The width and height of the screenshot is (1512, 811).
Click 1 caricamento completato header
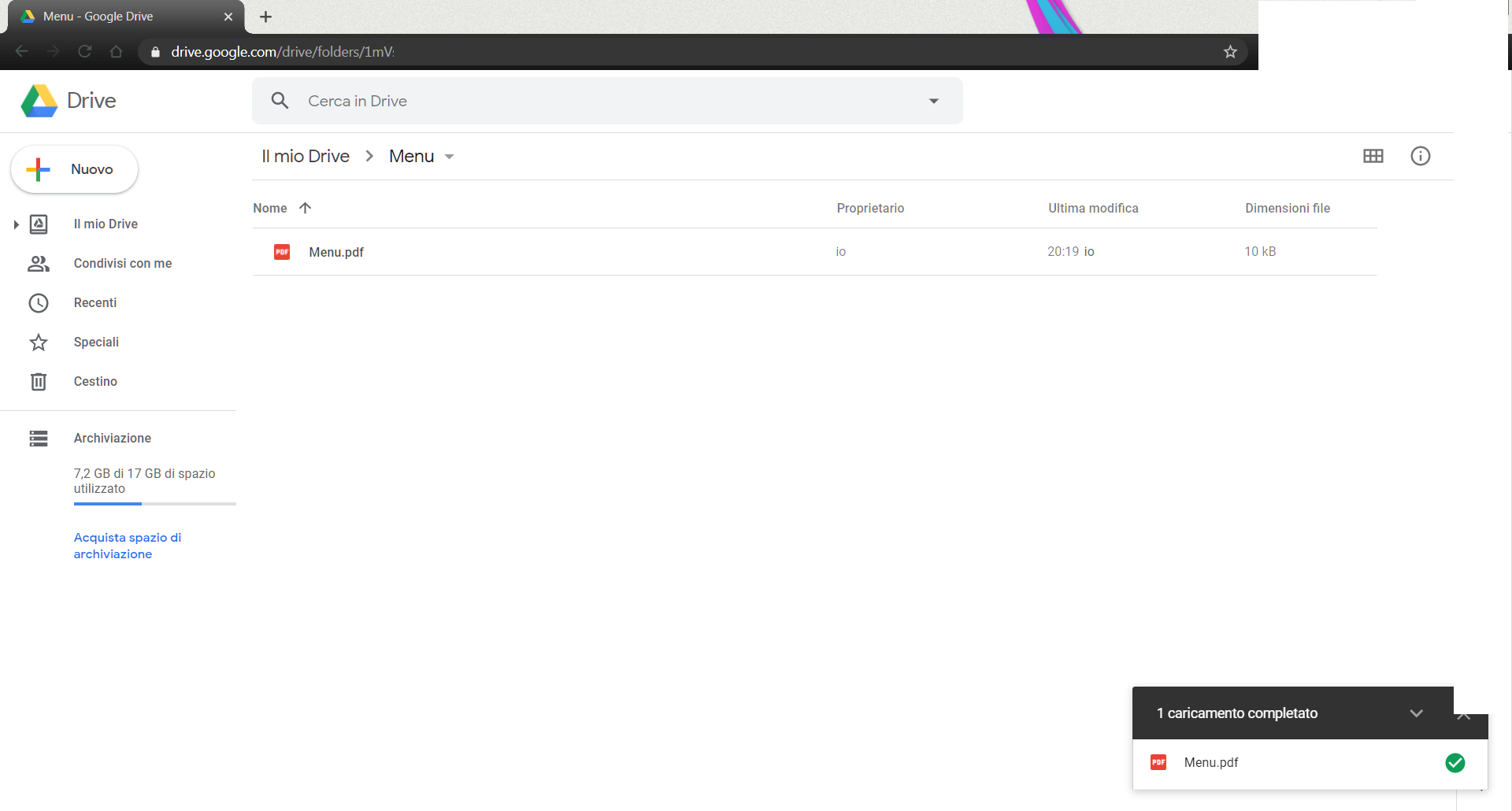pyautogui.click(x=1237, y=713)
